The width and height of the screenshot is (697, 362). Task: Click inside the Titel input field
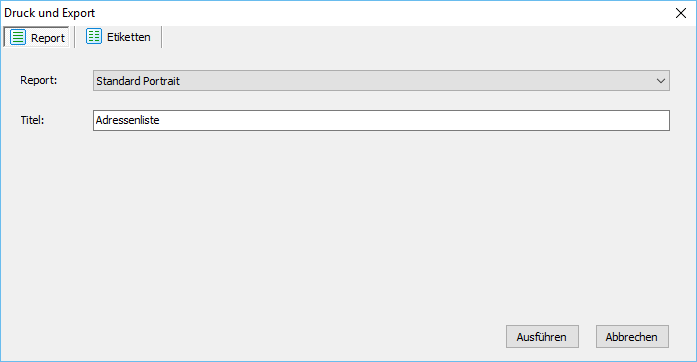pyautogui.click(x=381, y=121)
